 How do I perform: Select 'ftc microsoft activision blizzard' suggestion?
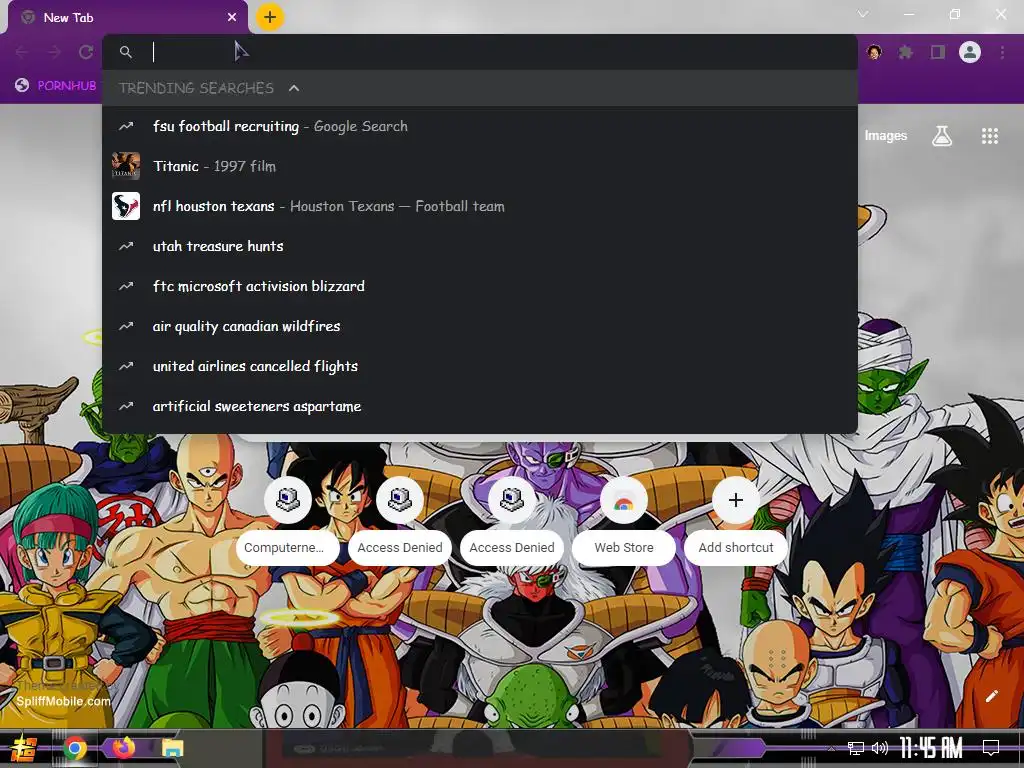(480, 286)
